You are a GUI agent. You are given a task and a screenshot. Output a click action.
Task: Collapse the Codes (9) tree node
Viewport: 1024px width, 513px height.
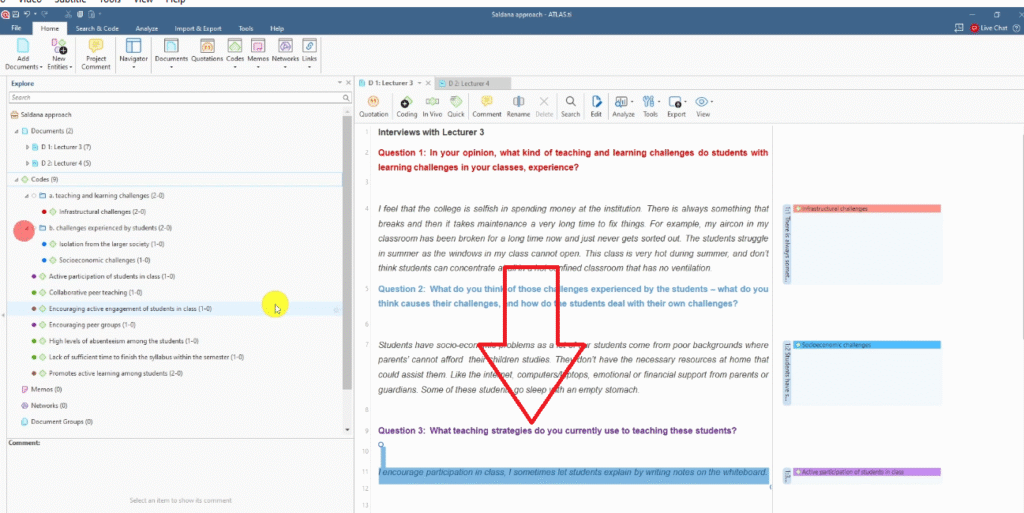pos(17,179)
